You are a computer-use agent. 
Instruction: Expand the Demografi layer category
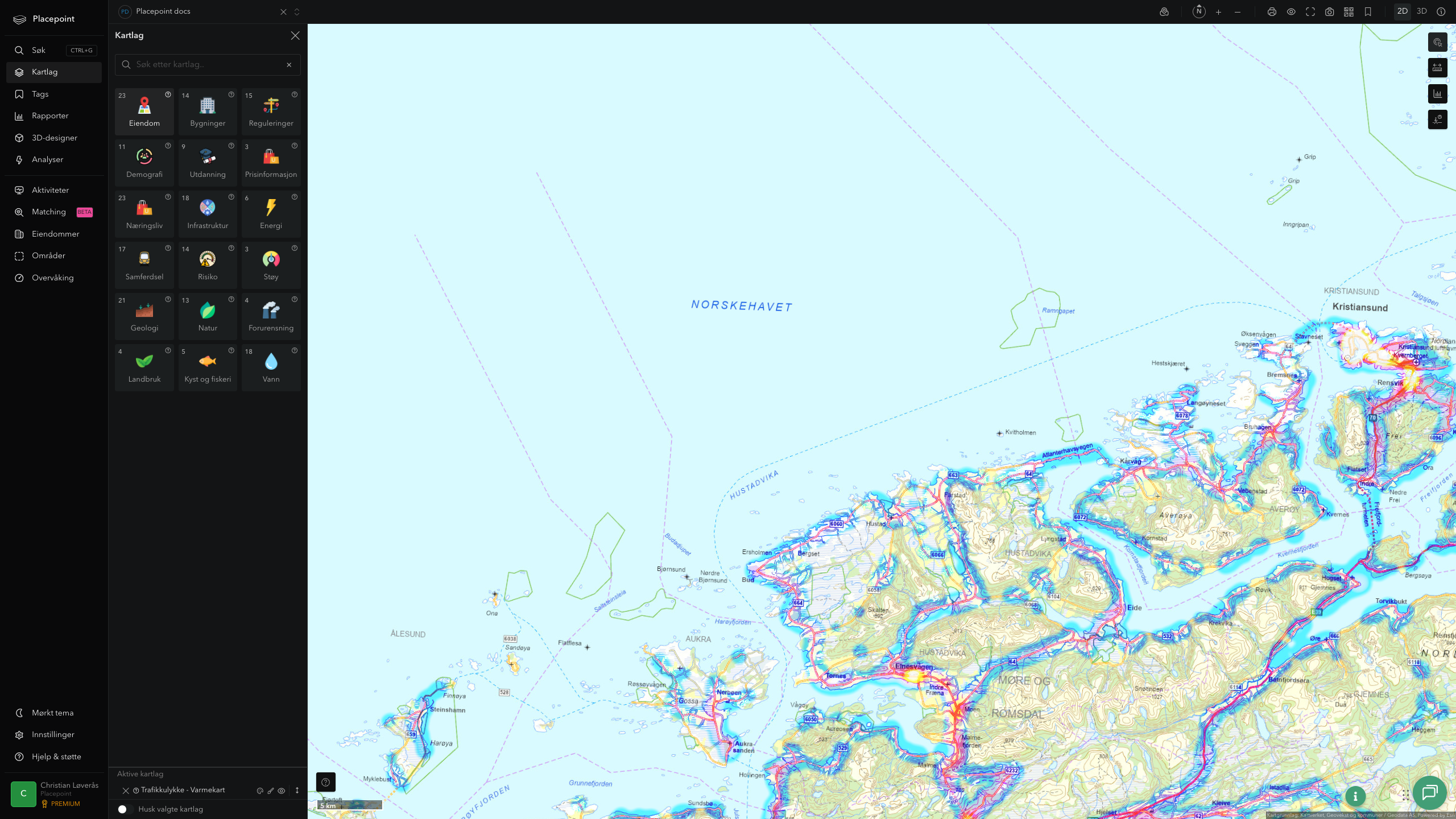144,163
